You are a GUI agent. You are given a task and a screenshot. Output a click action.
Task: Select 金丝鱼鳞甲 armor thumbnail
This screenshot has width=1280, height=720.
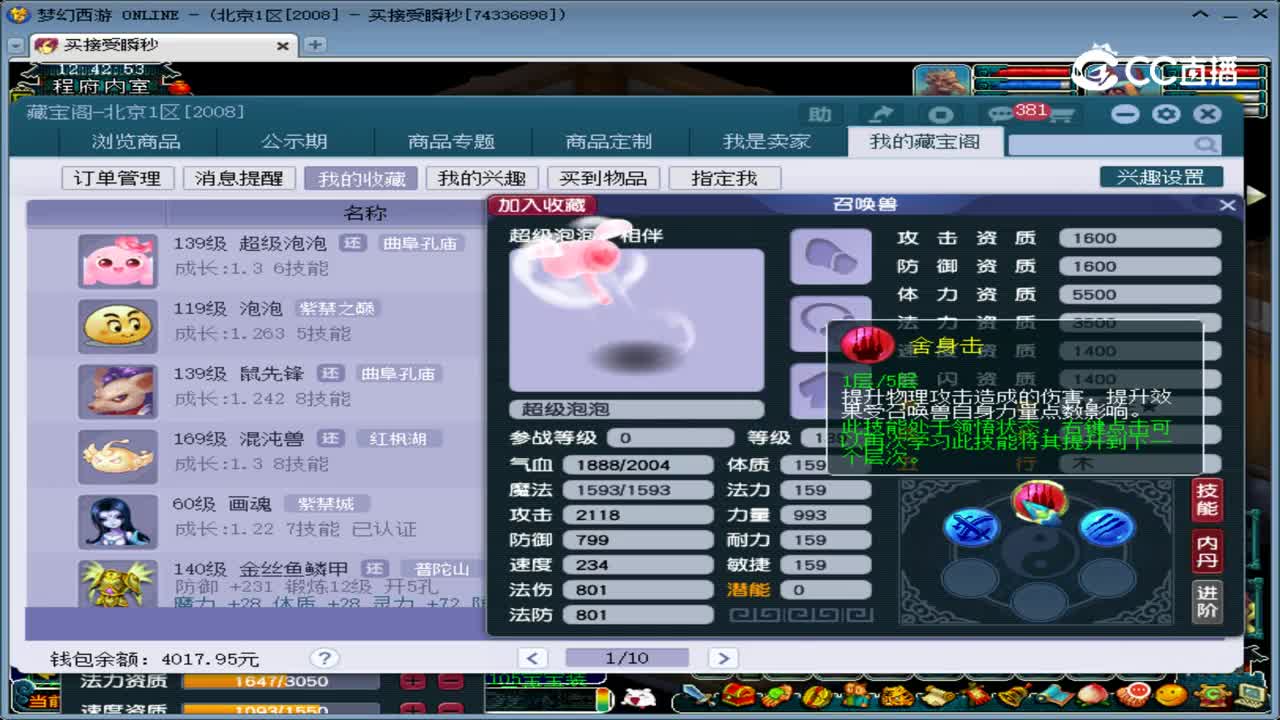[118, 584]
